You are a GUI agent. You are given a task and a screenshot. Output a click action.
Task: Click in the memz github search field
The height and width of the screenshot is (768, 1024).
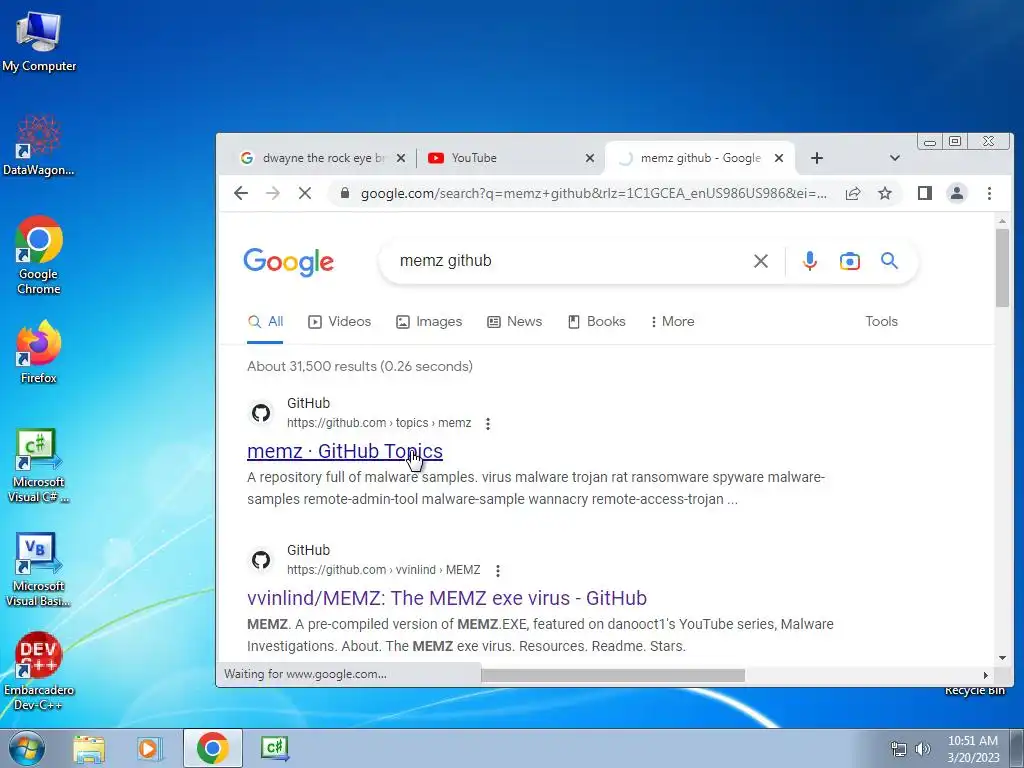click(x=568, y=261)
